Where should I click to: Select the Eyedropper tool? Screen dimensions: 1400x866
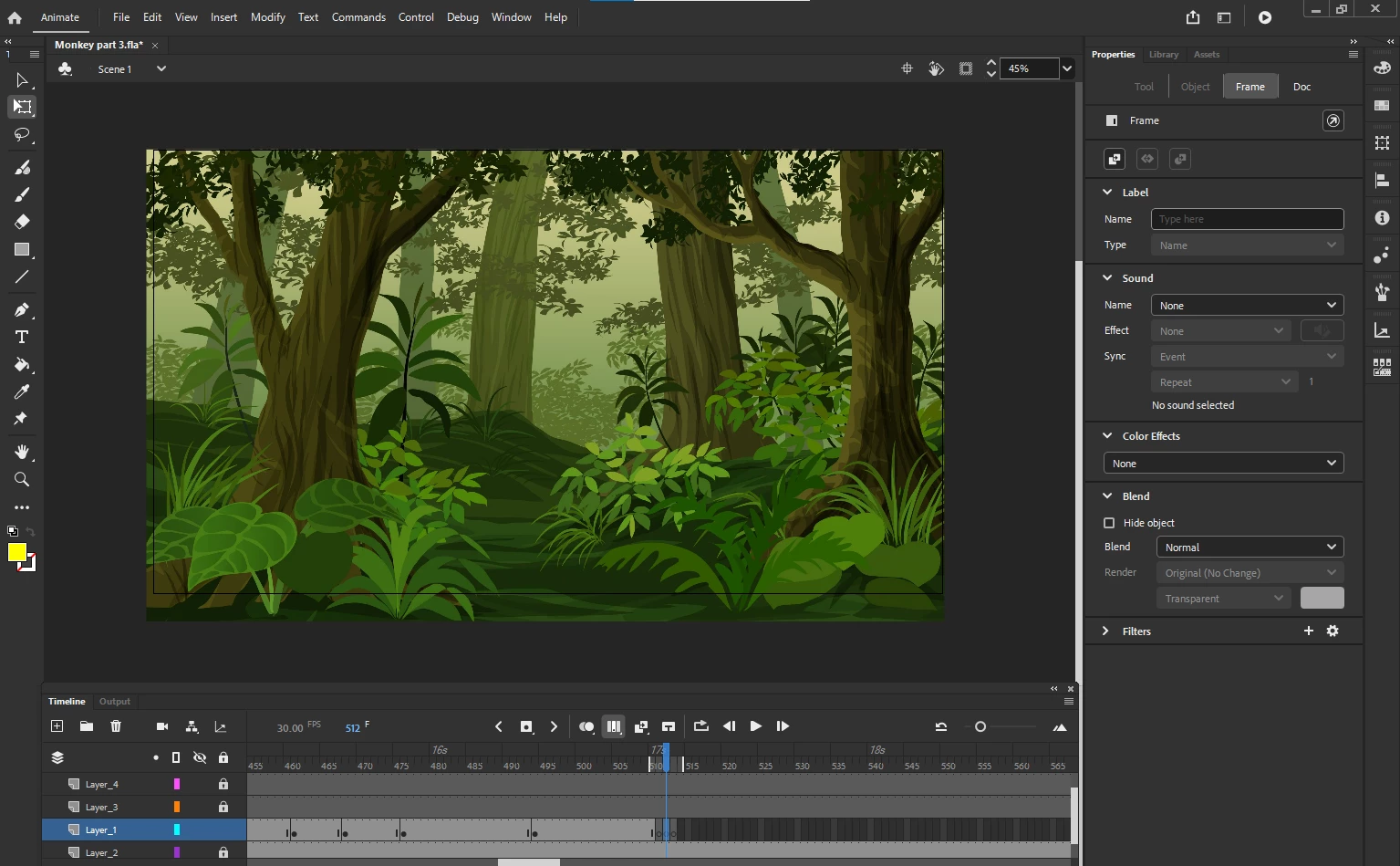22,391
